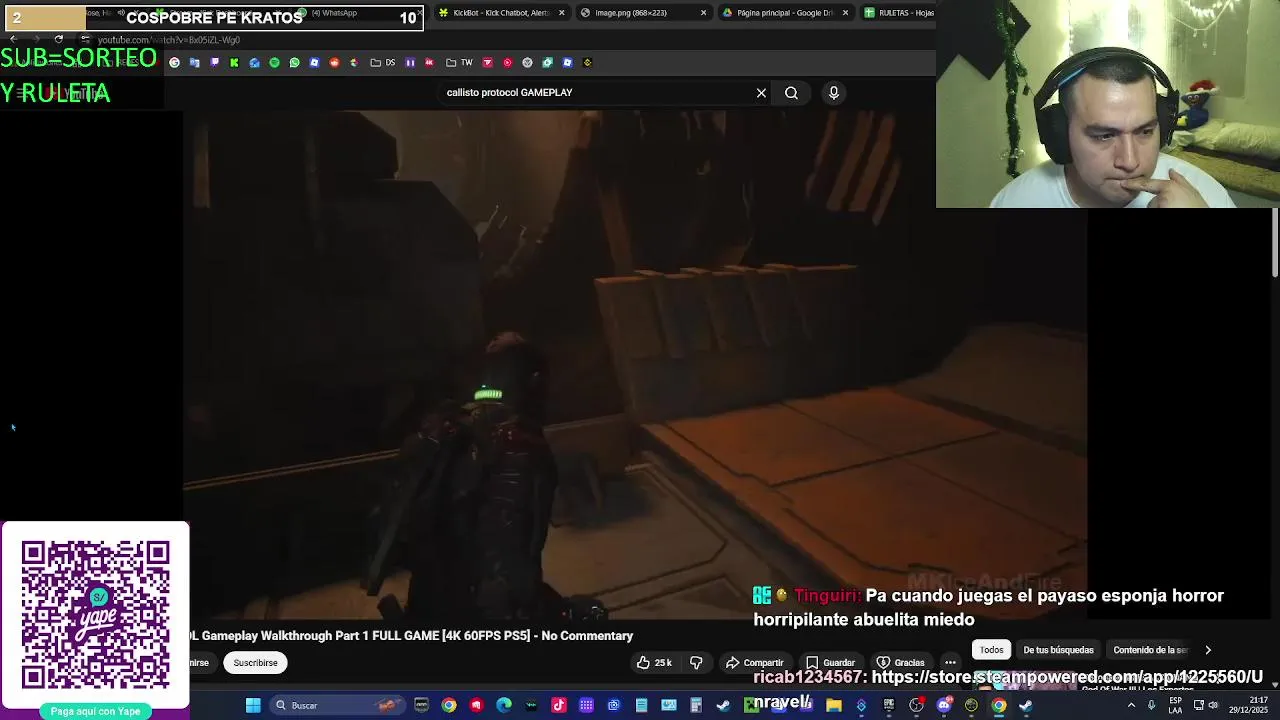1280x720 pixels.
Task: Click the YouTube search magnifier button
Action: coord(791,93)
